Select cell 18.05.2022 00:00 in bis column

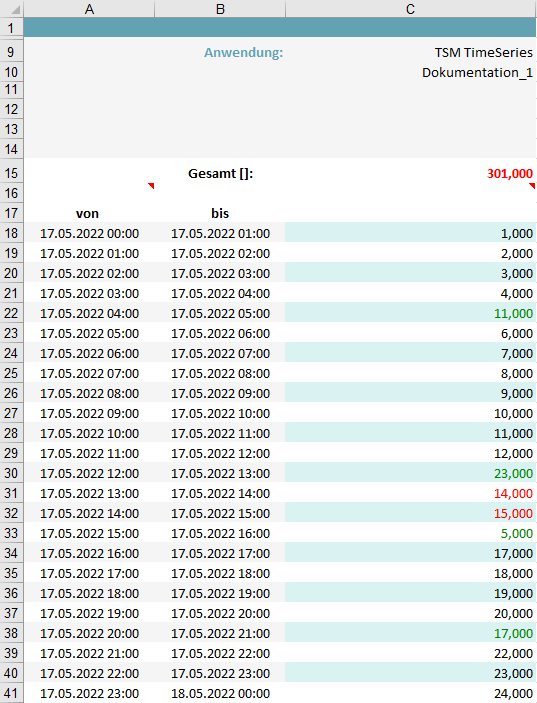tap(220, 693)
